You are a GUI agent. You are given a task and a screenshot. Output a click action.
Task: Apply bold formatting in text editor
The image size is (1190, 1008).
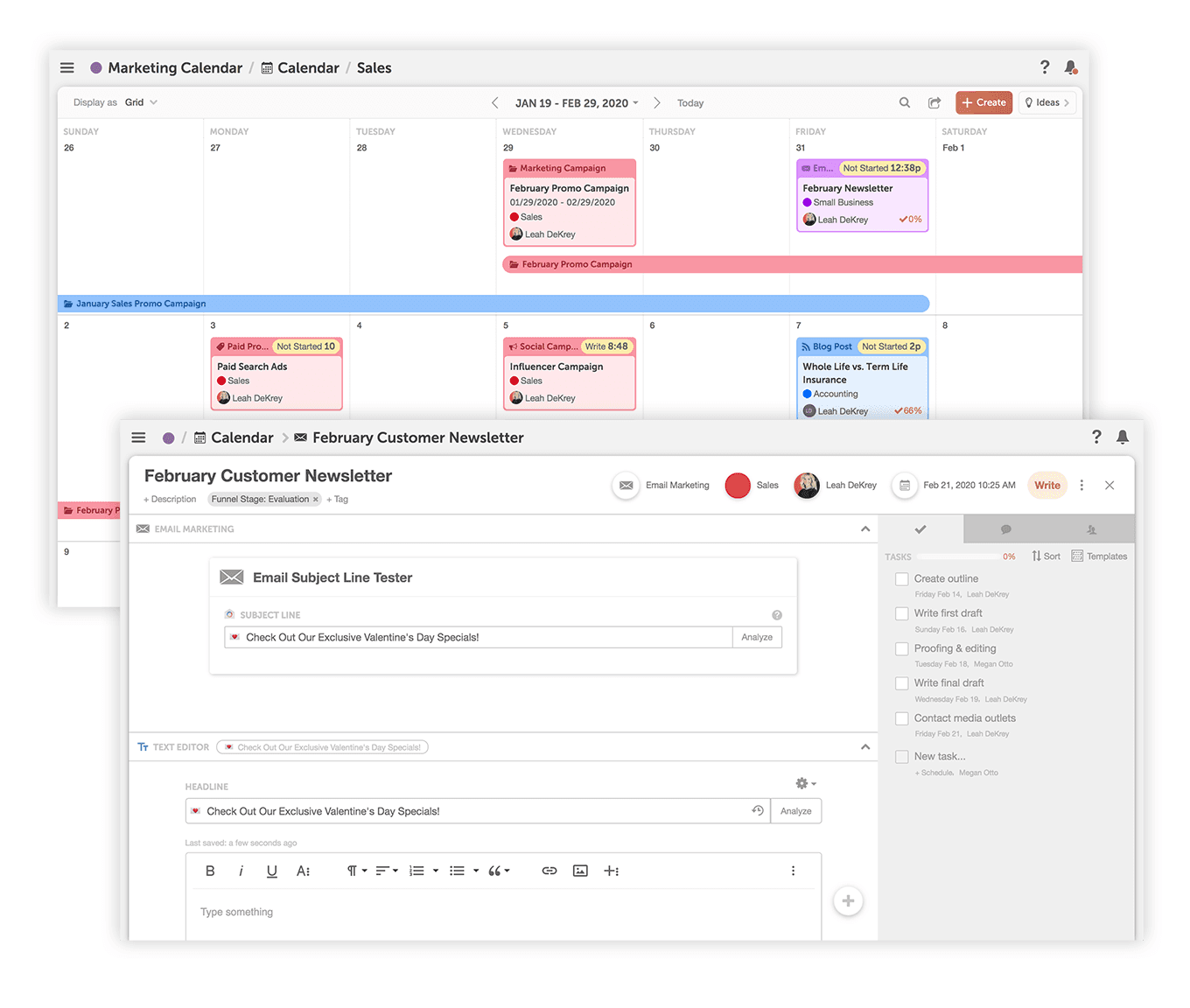point(210,871)
